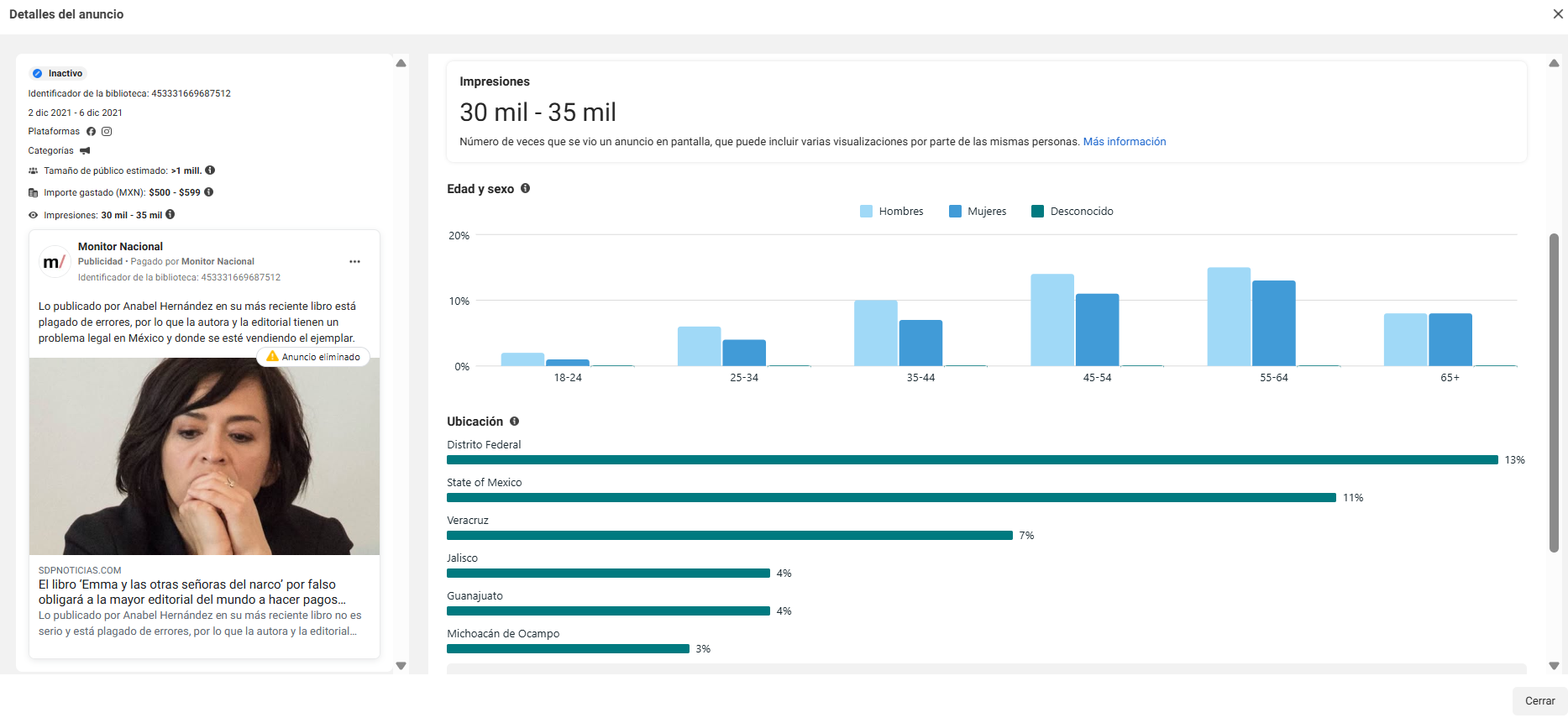1568x723 pixels.
Task: Click the ad text 'Lo publicado por Anabel Hernández'
Action: pos(197,322)
